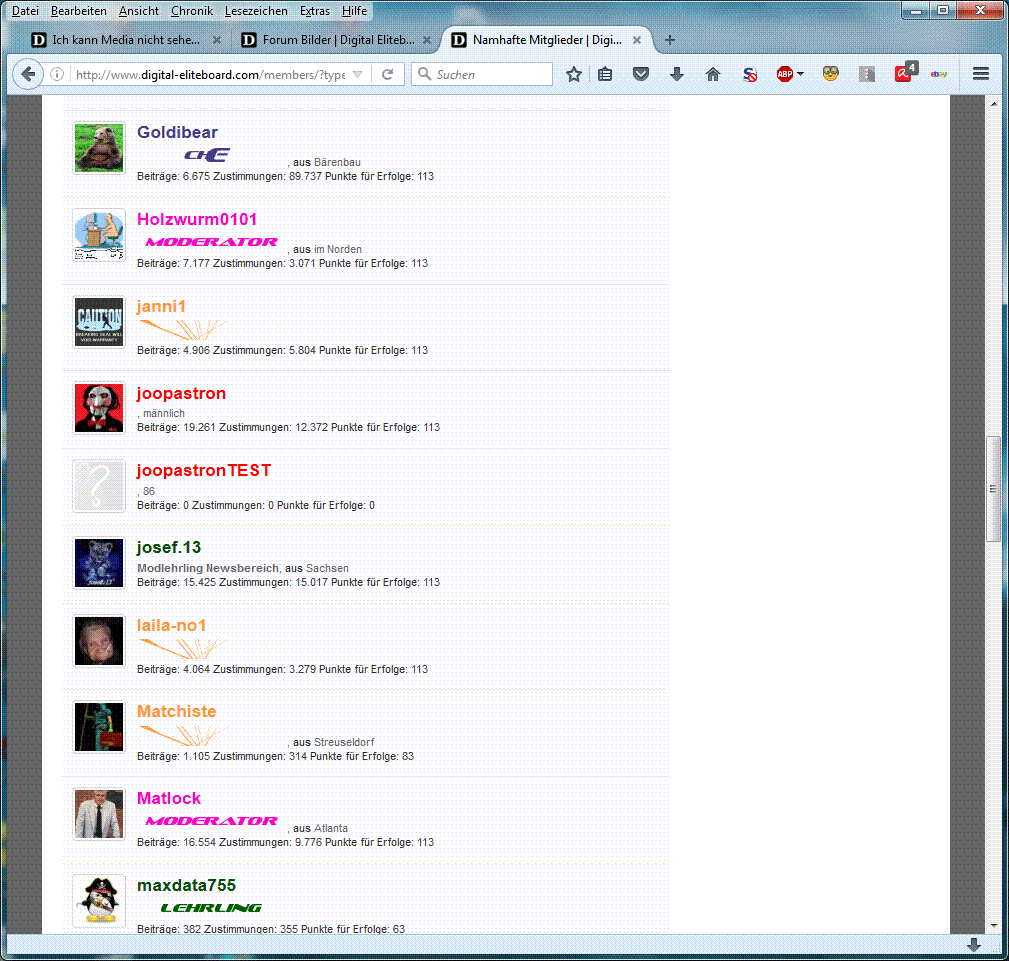1009x961 pixels.
Task: Click Holzwurm0101's MODERATOR badge
Action: tap(212, 242)
